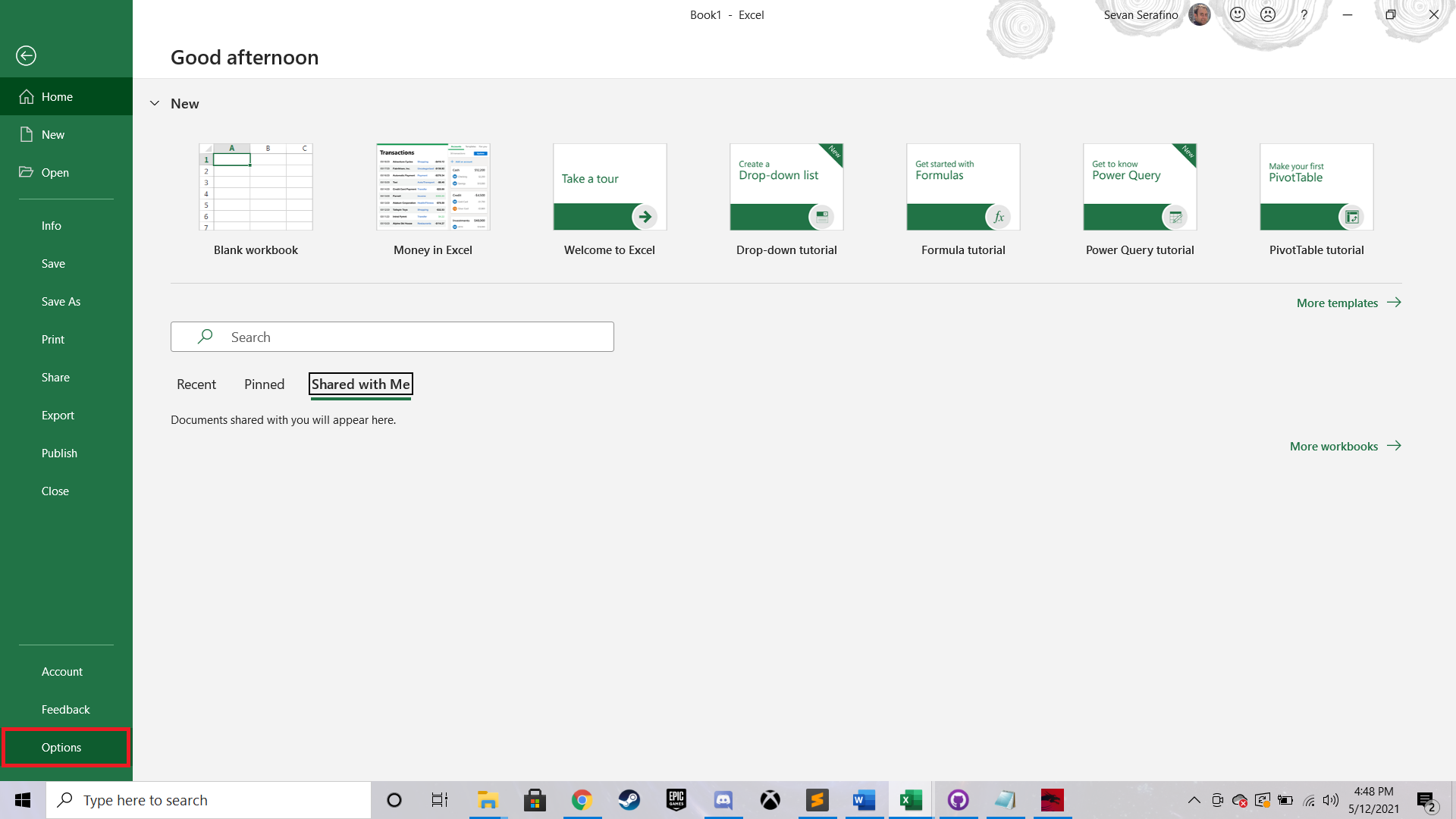
Task: Switch to the Pinned tab
Action: (x=264, y=384)
